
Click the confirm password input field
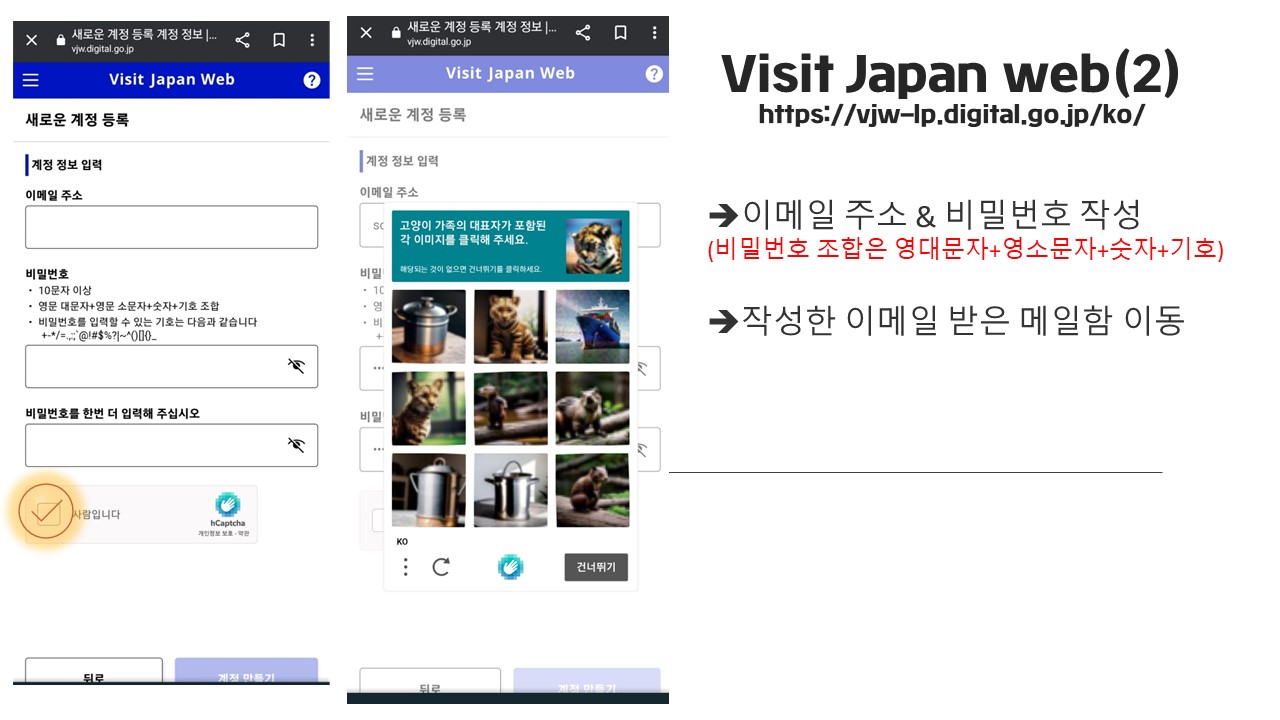coord(172,445)
